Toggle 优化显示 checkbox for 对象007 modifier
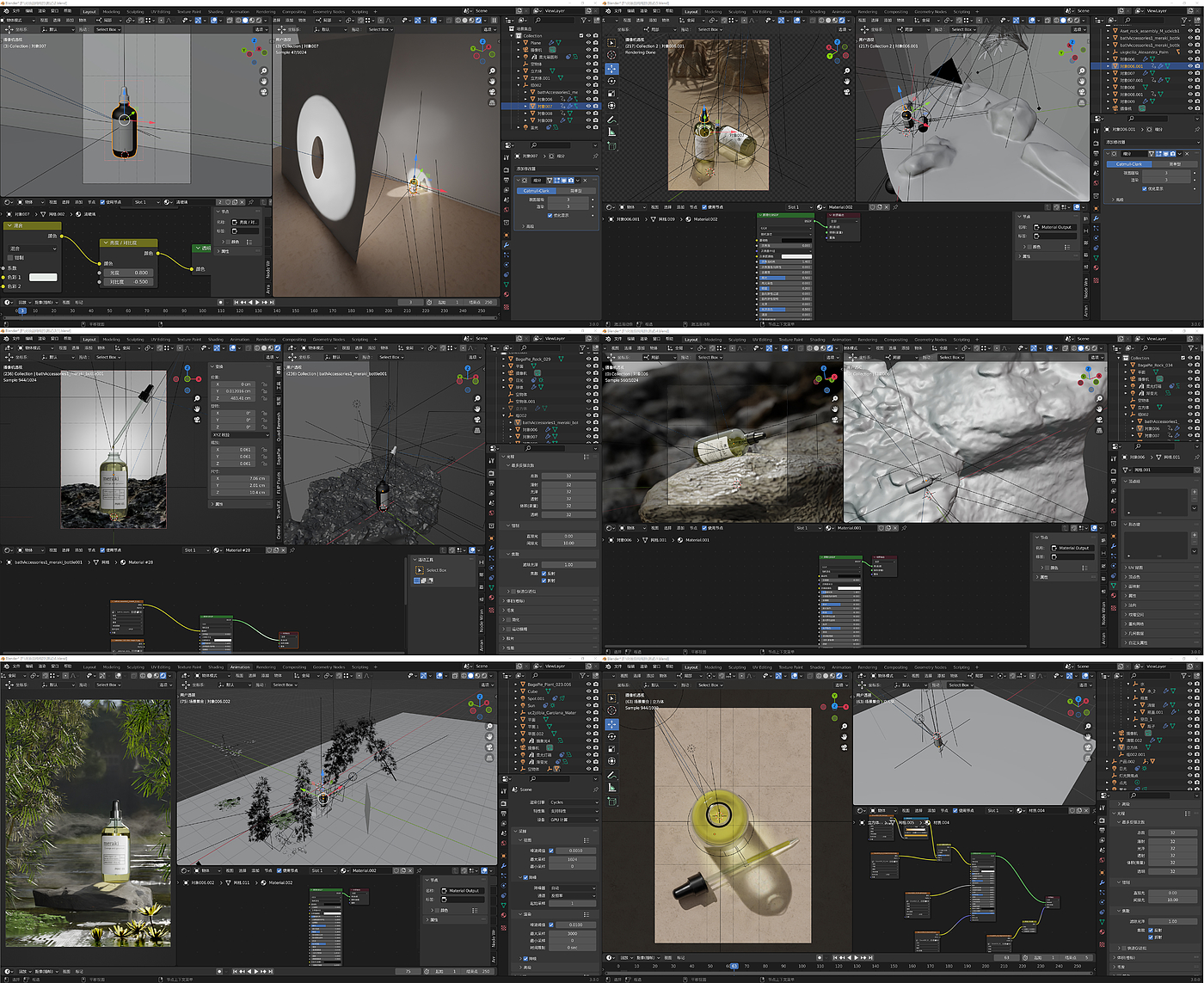The width and height of the screenshot is (1204, 983). 550,215
